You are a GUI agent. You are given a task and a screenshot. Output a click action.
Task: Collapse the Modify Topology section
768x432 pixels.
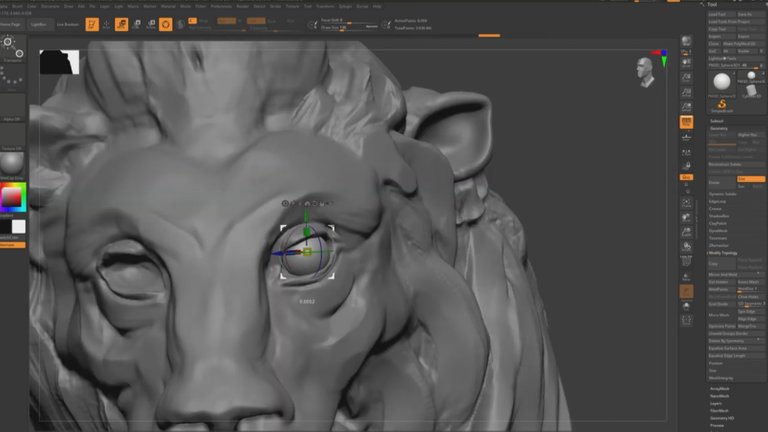coord(723,253)
